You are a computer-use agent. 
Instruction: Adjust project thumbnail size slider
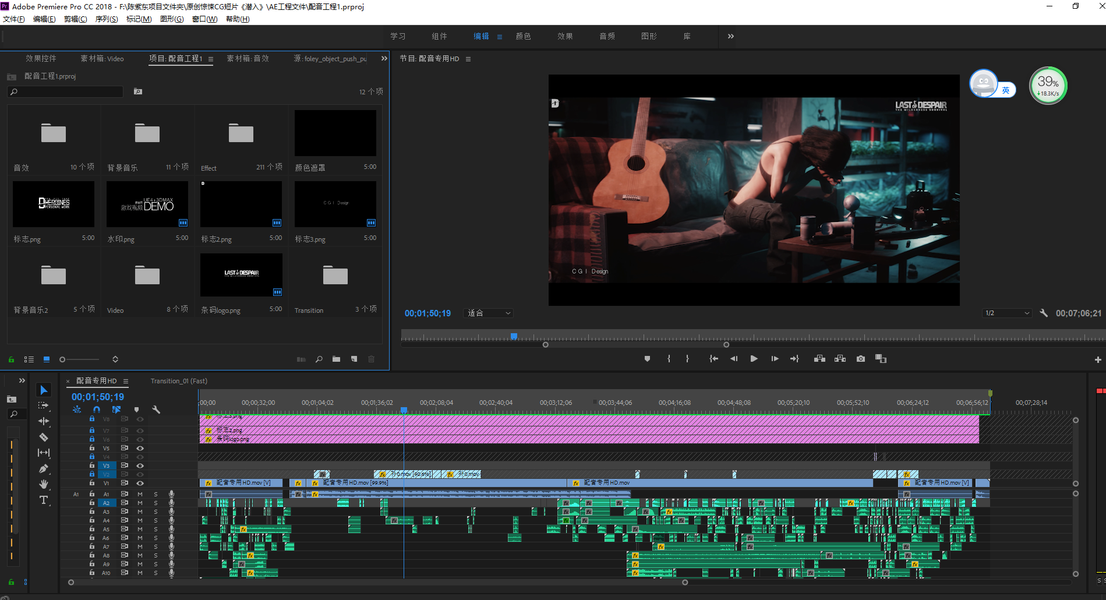pos(79,360)
